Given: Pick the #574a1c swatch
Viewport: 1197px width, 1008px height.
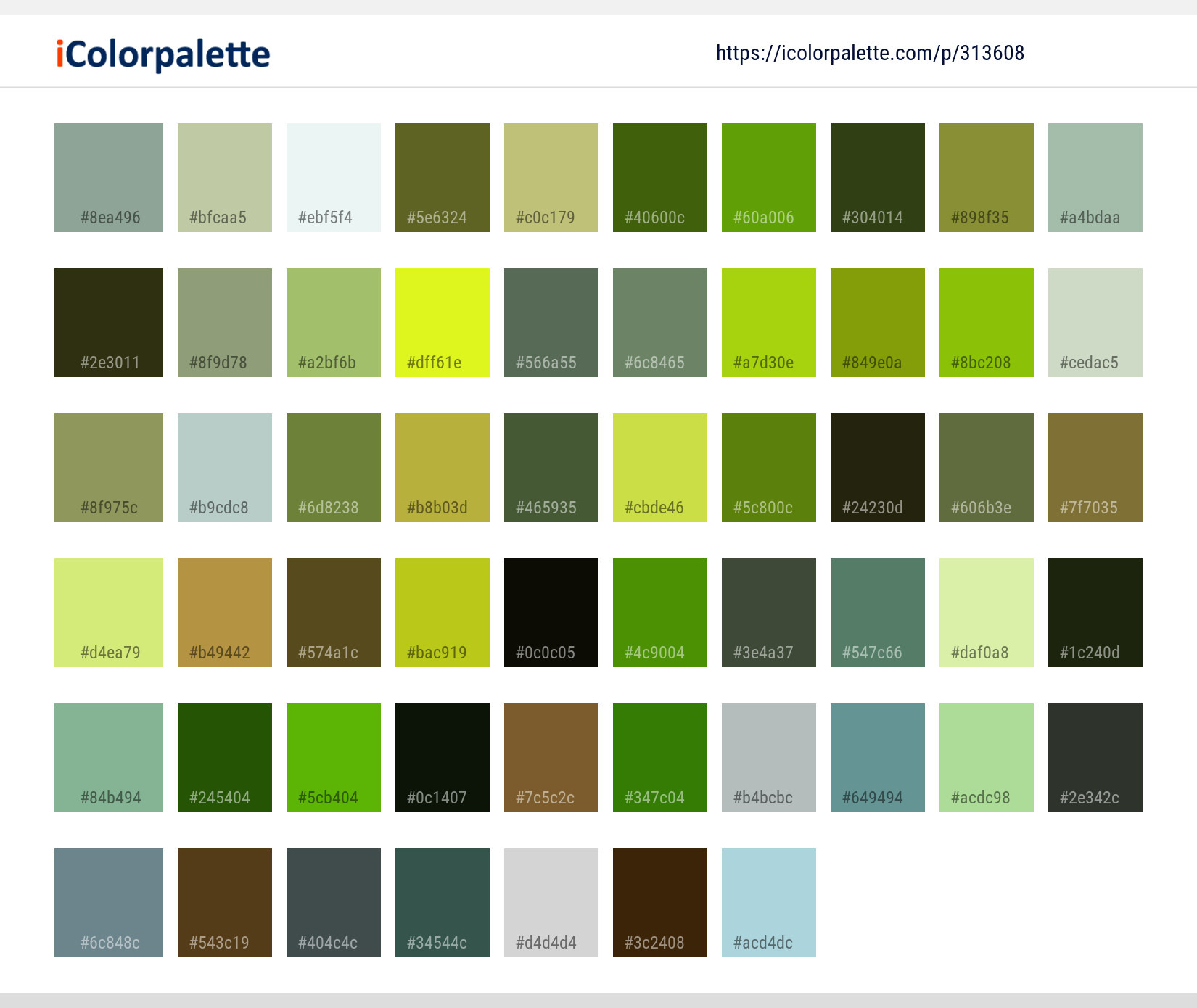Looking at the screenshot, I should click(x=334, y=613).
